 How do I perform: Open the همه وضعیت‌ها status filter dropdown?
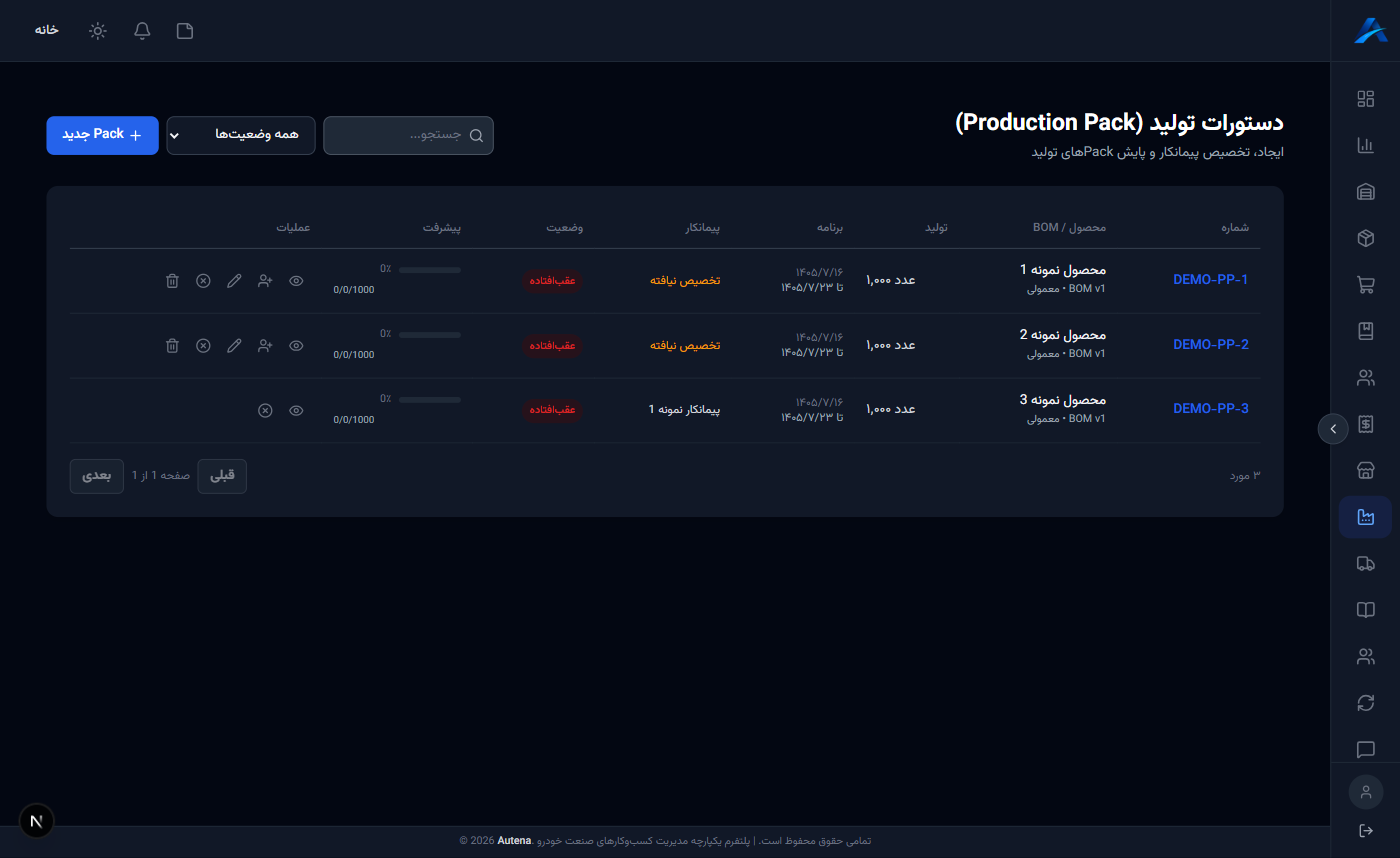point(241,135)
